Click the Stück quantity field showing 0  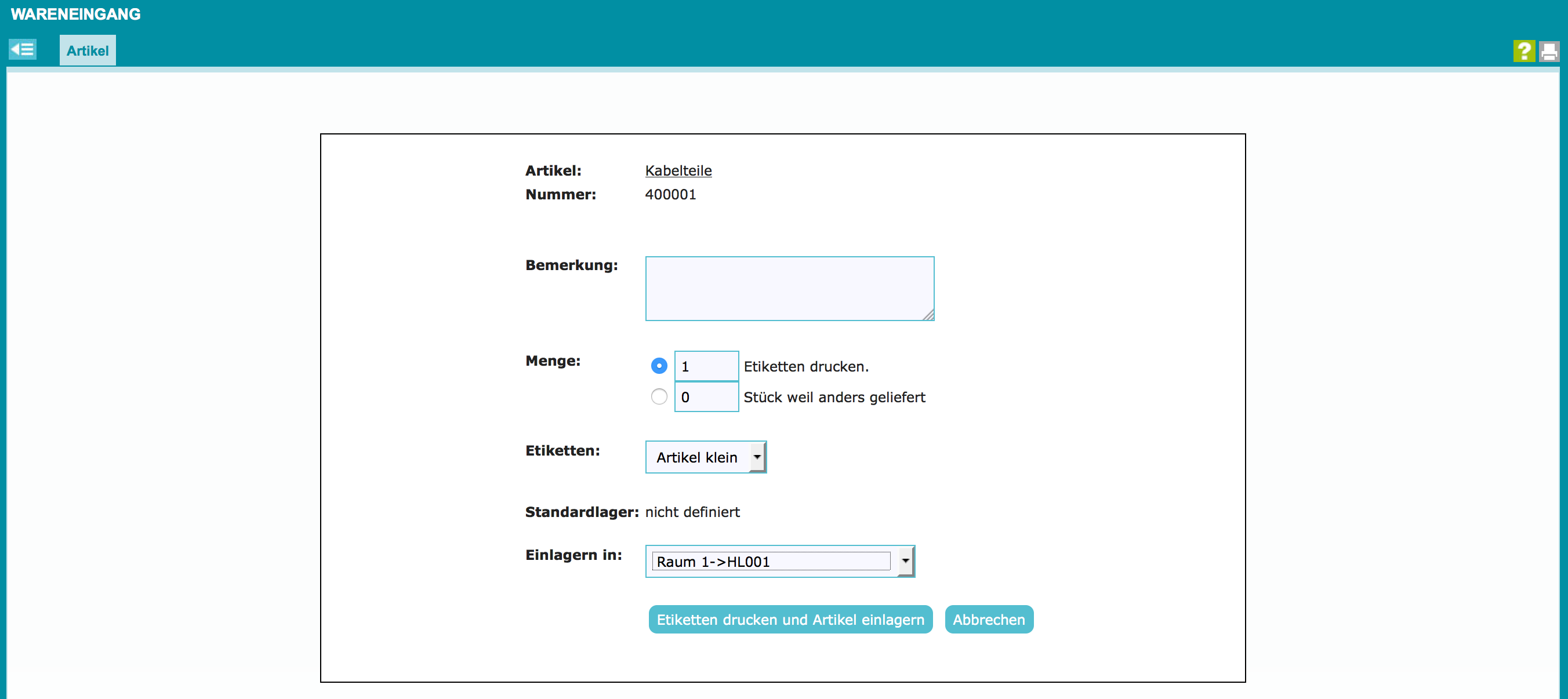706,396
